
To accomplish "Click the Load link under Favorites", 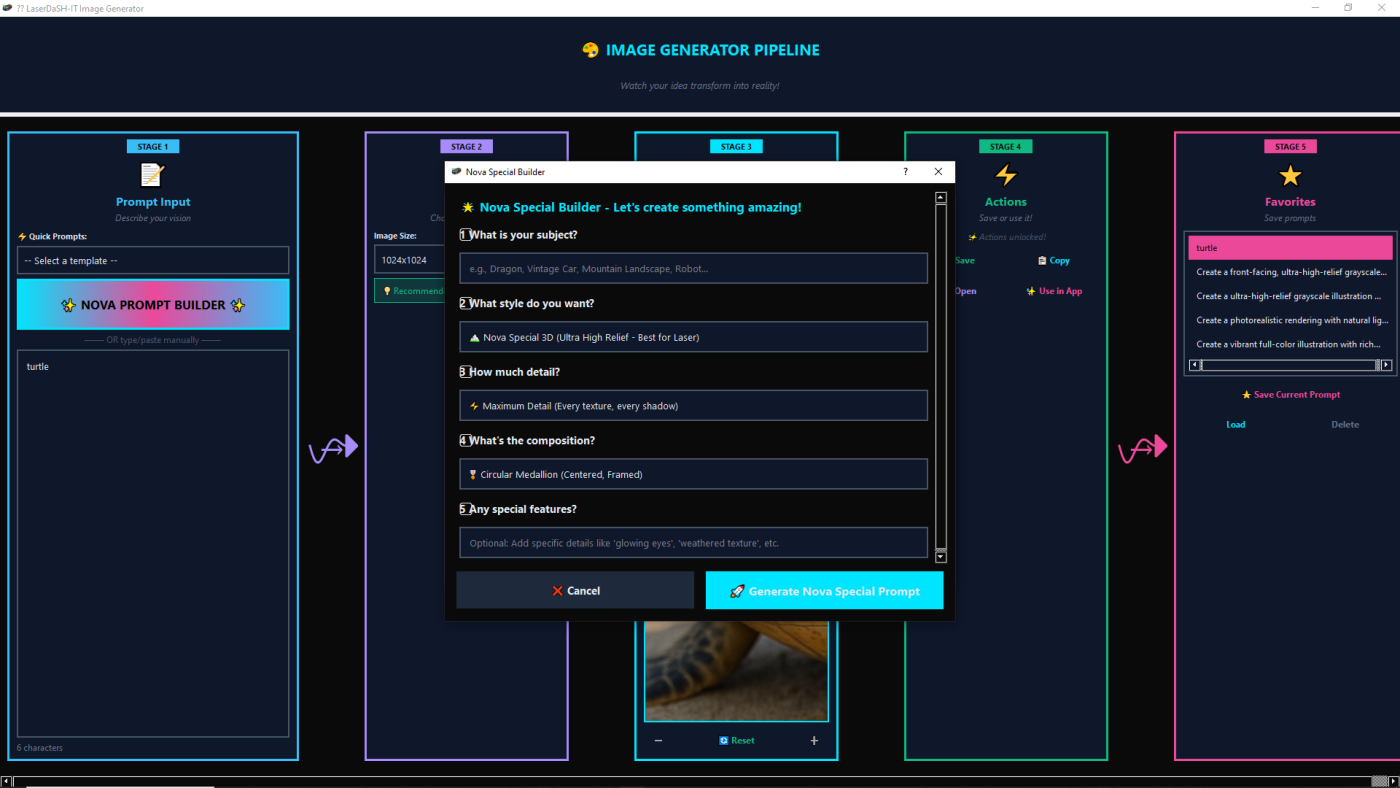I will pos(1236,425).
